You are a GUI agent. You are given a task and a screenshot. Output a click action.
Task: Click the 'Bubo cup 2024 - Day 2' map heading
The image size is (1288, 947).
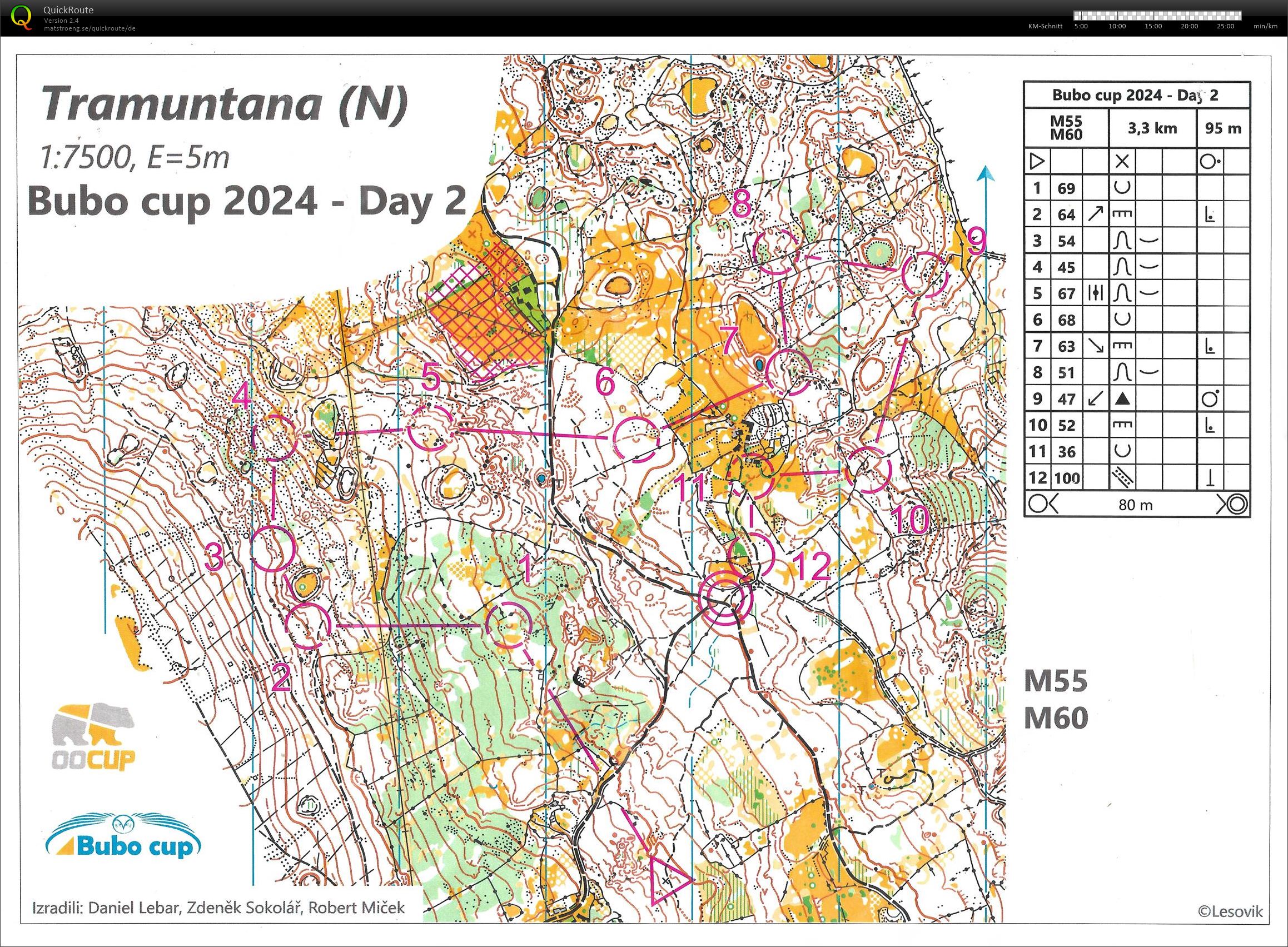coord(247,201)
